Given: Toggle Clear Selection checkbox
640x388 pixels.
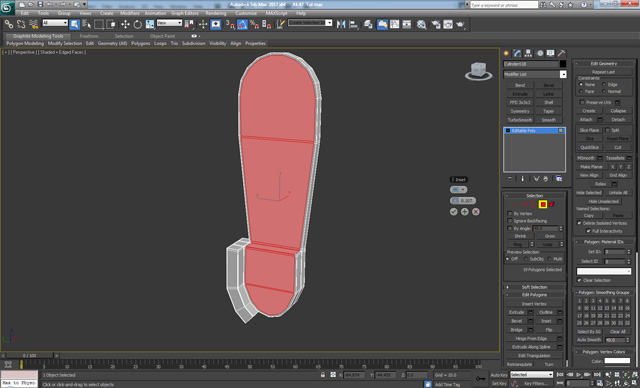Looking at the screenshot, I should (579, 280).
